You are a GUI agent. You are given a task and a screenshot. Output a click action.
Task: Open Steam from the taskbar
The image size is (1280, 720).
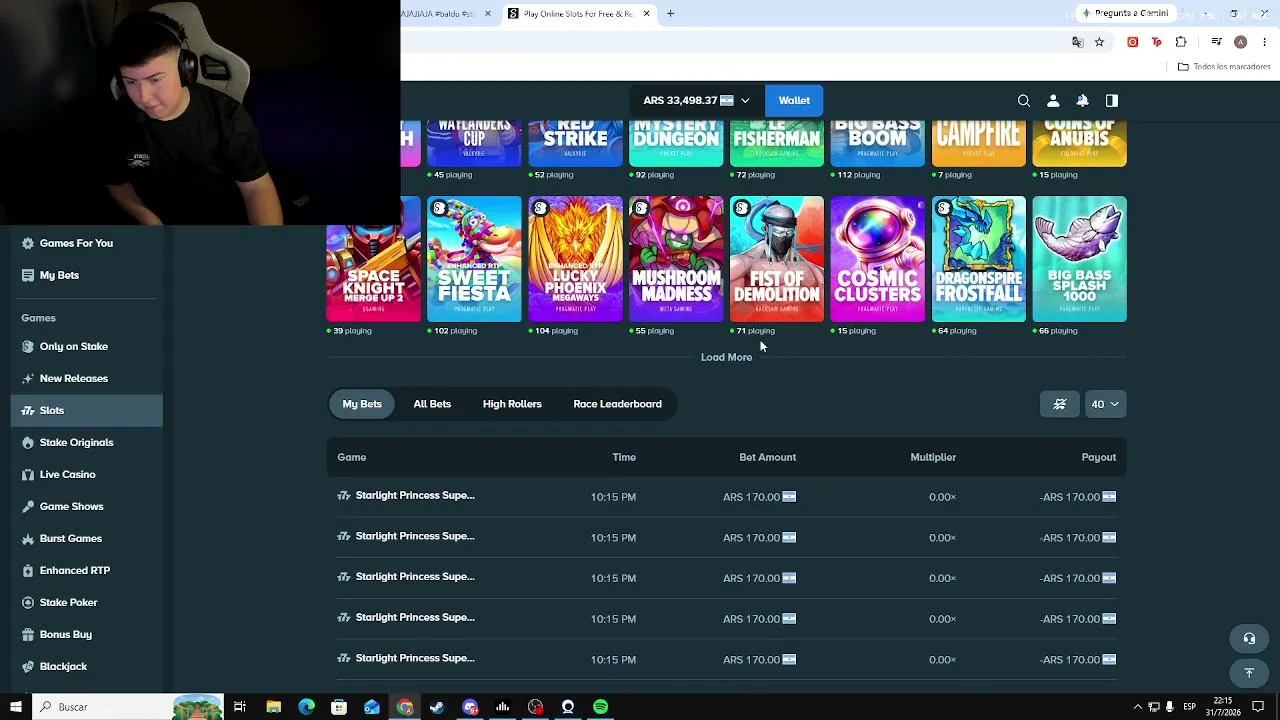click(437, 707)
